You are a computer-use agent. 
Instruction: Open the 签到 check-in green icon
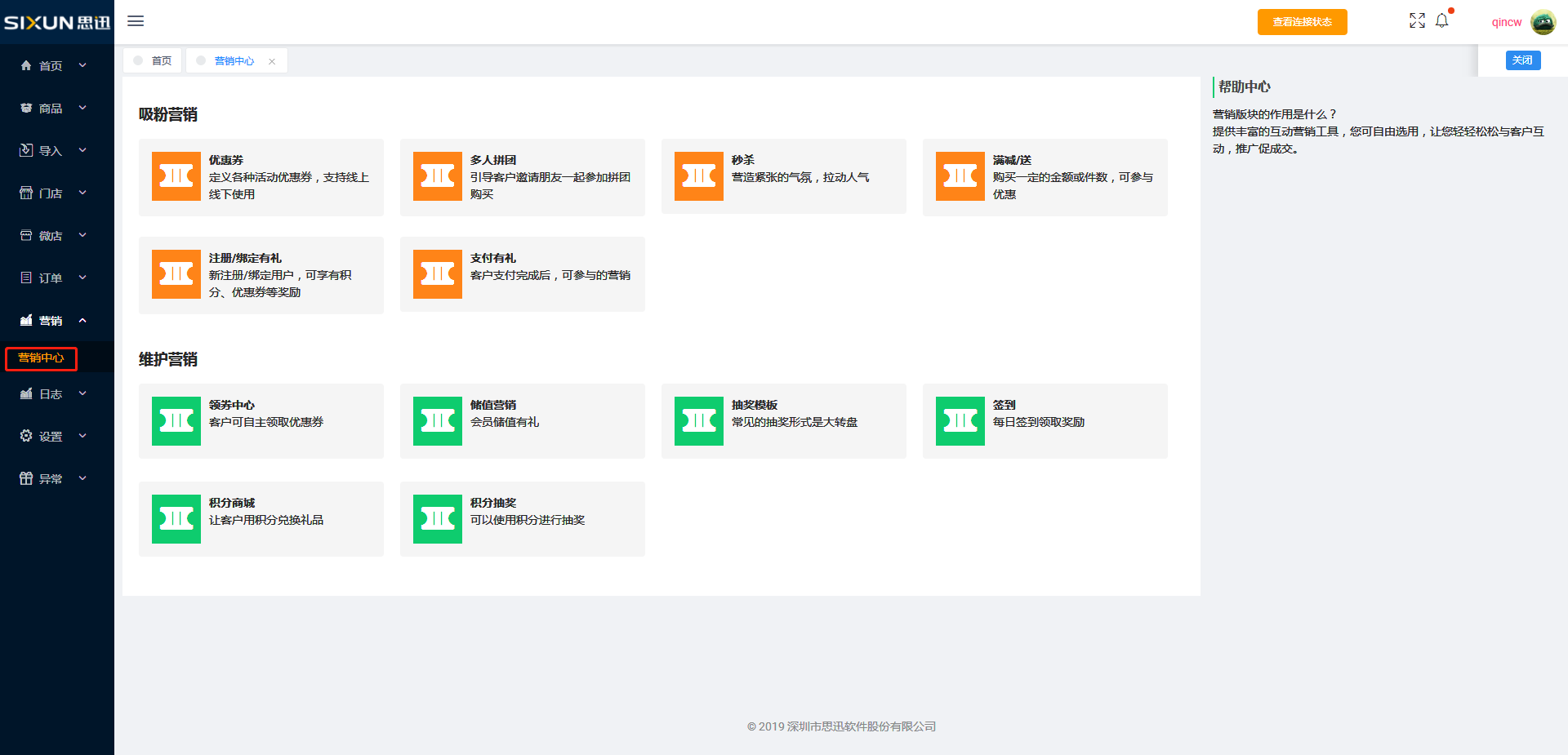point(960,421)
